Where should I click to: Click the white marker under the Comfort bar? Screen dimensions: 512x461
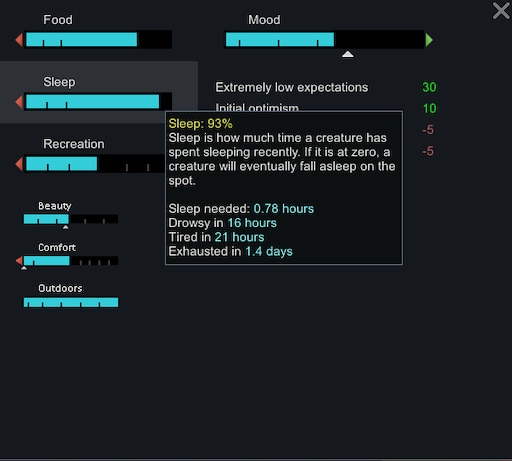point(24,268)
